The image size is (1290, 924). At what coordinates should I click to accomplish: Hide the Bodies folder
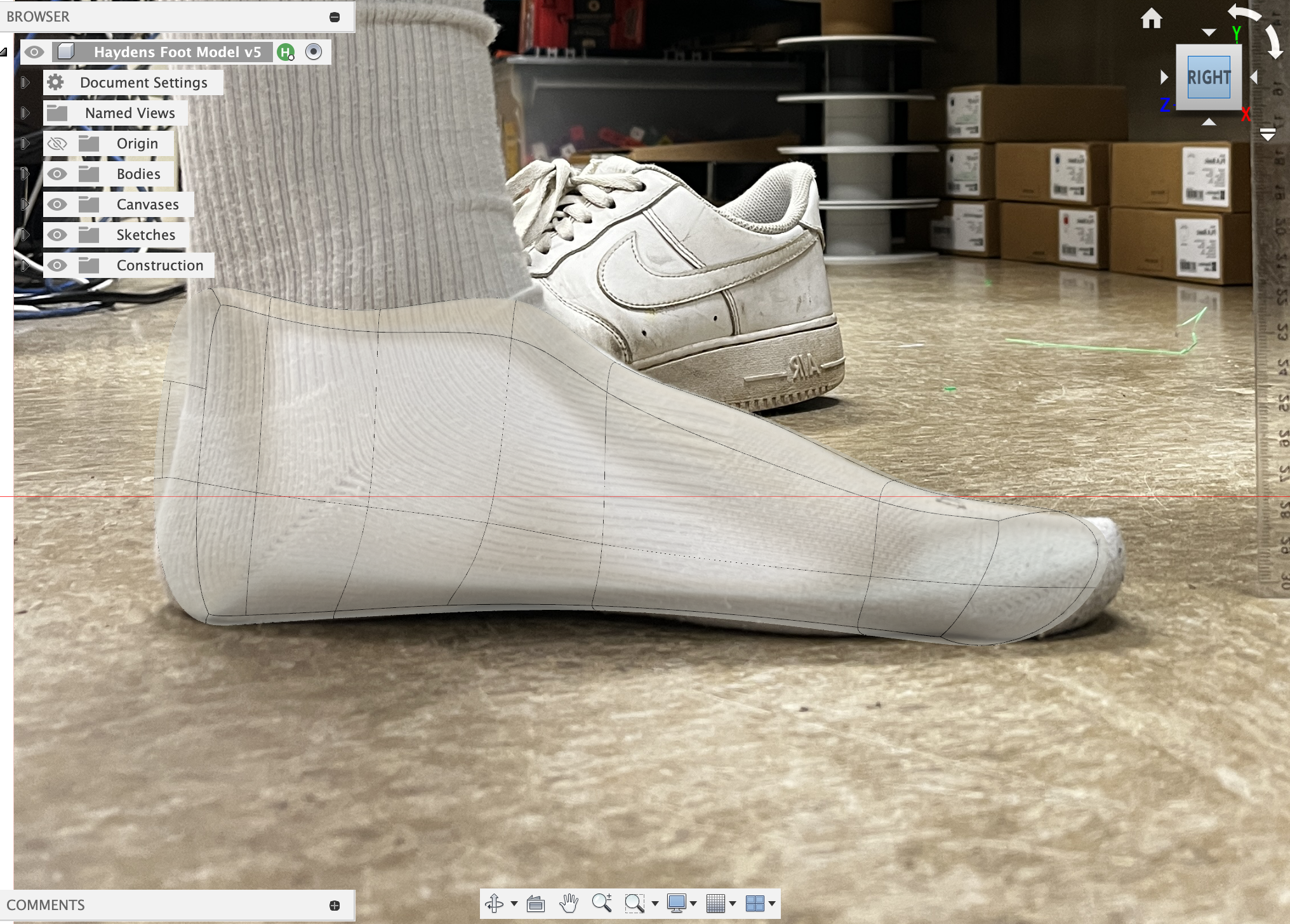(x=57, y=174)
